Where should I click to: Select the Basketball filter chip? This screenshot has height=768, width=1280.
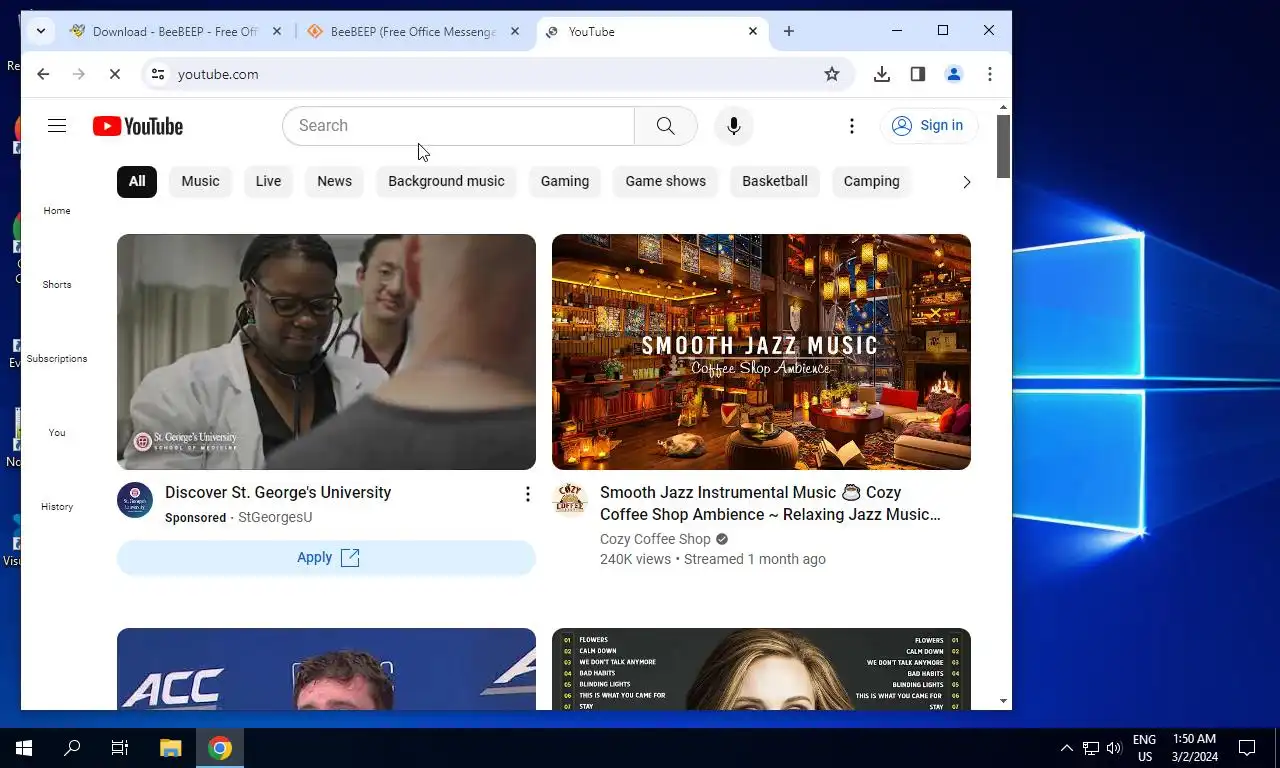pos(775,181)
